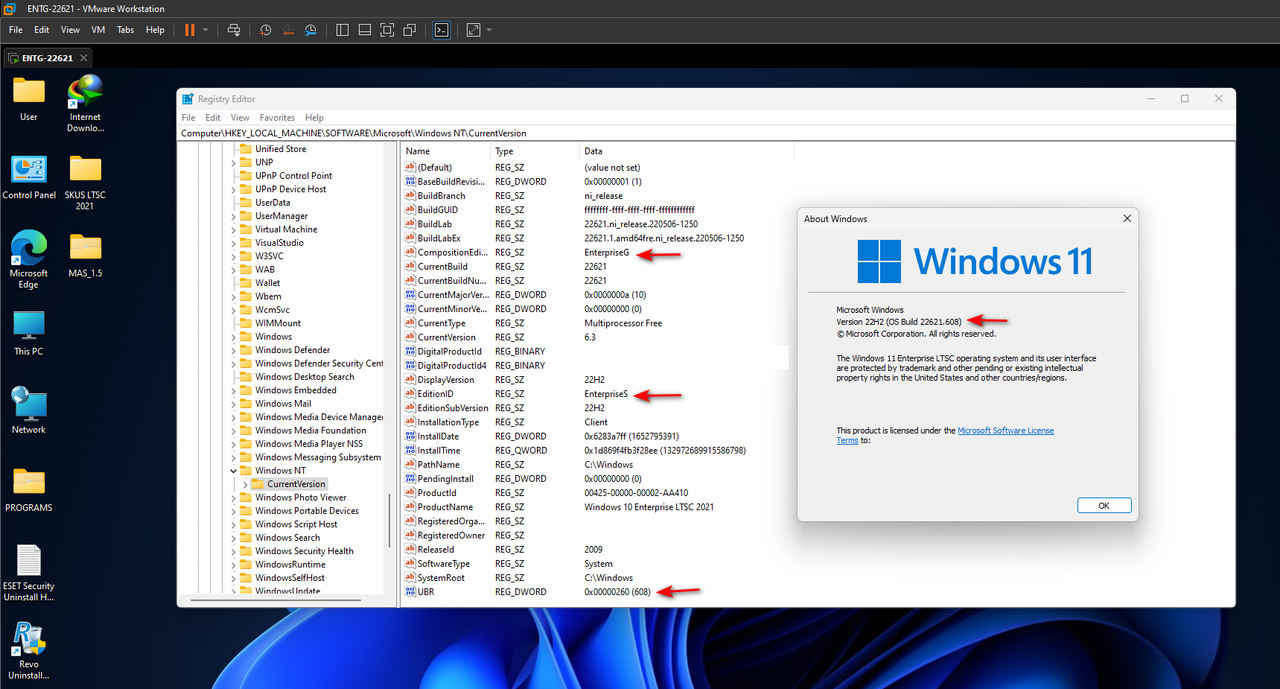This screenshot has width=1280, height=689.
Task: Select the InstallDate value row
Action: pyautogui.click(x=595, y=436)
